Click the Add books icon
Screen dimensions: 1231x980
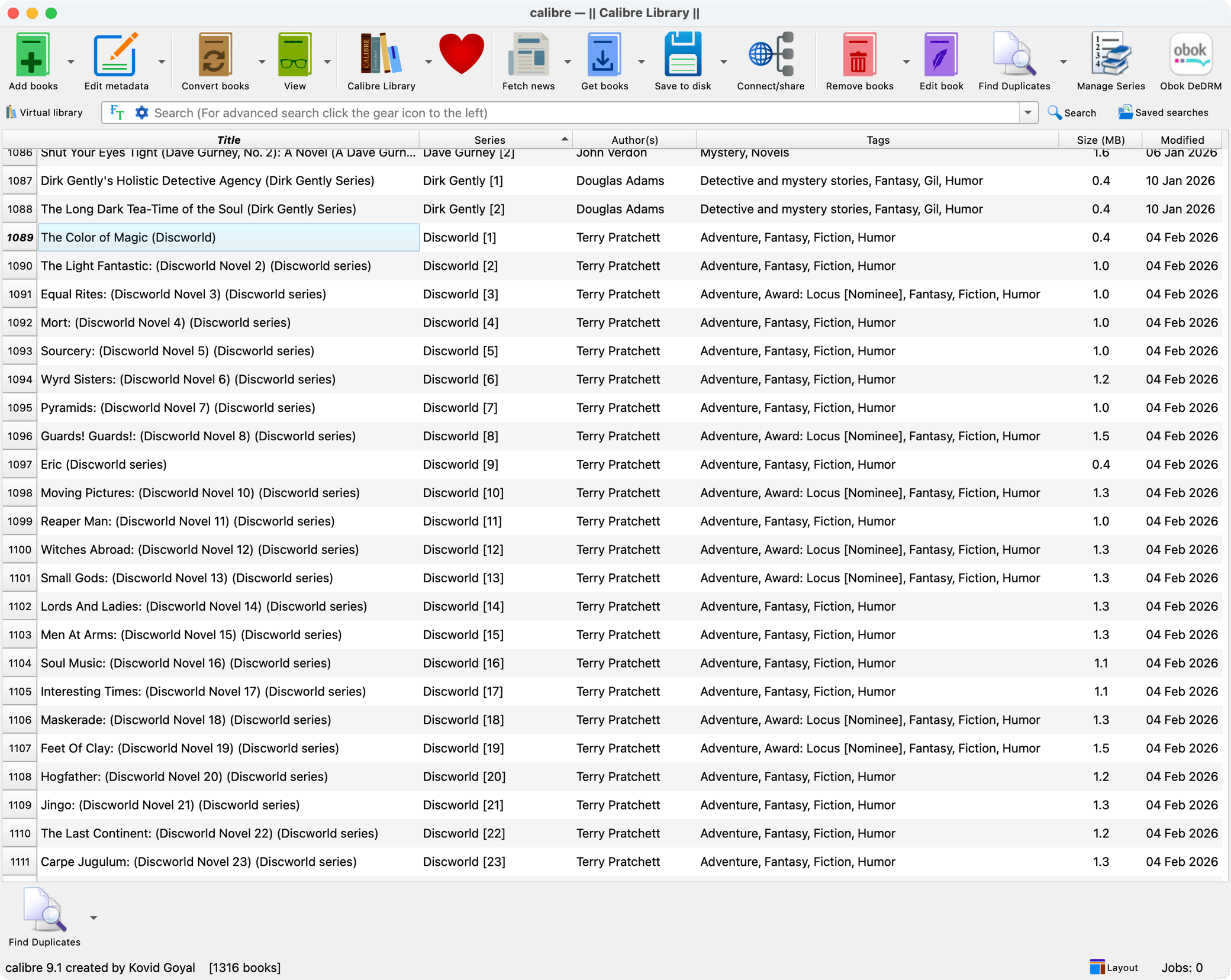pos(33,55)
